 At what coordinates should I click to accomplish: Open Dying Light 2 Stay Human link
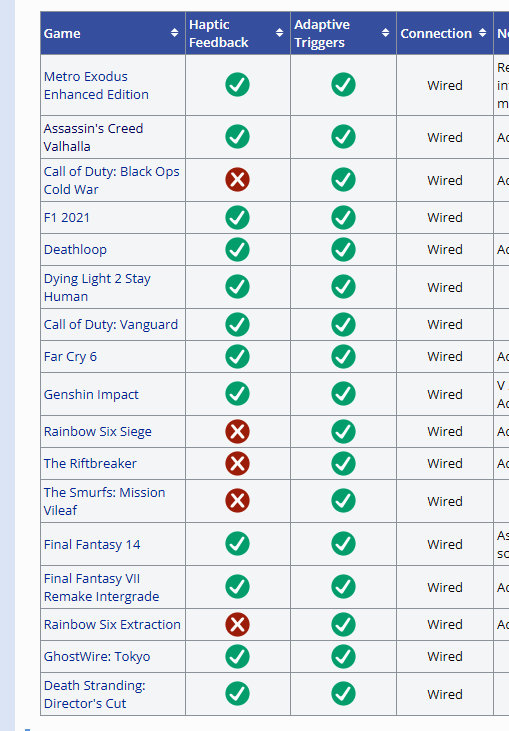click(x=97, y=287)
